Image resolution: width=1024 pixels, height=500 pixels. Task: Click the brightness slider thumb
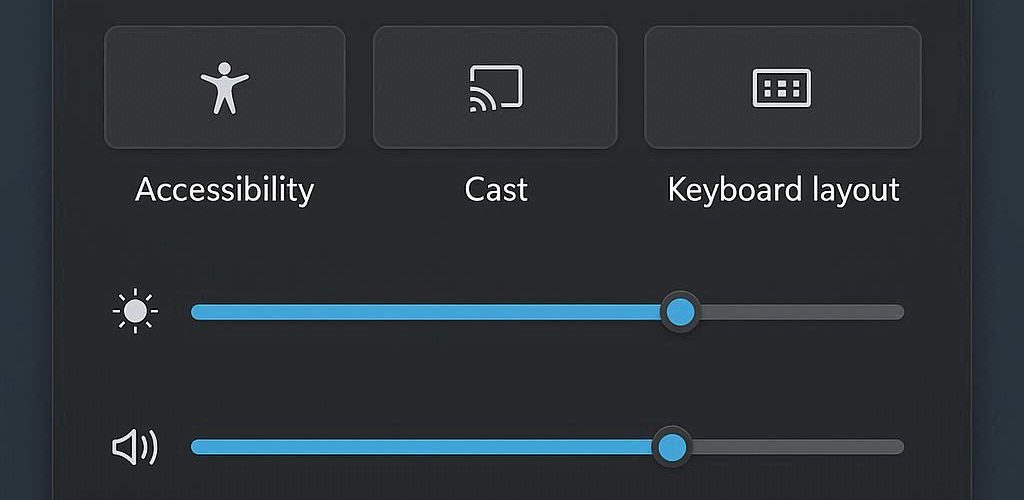pyautogui.click(x=680, y=312)
